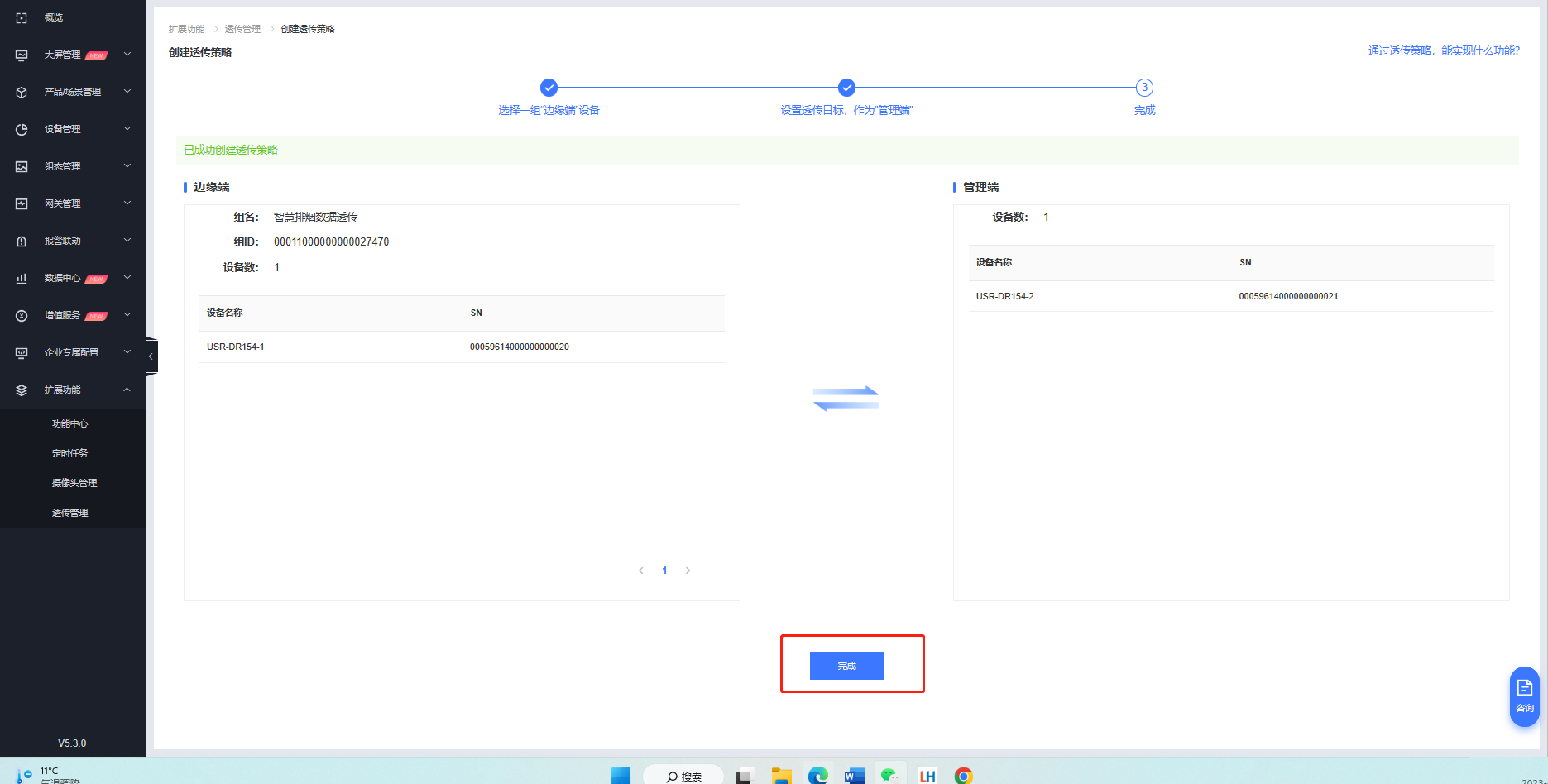Screen dimensions: 1548x784
Task: Expand the 网关管理 menu chevron
Action: point(127,203)
